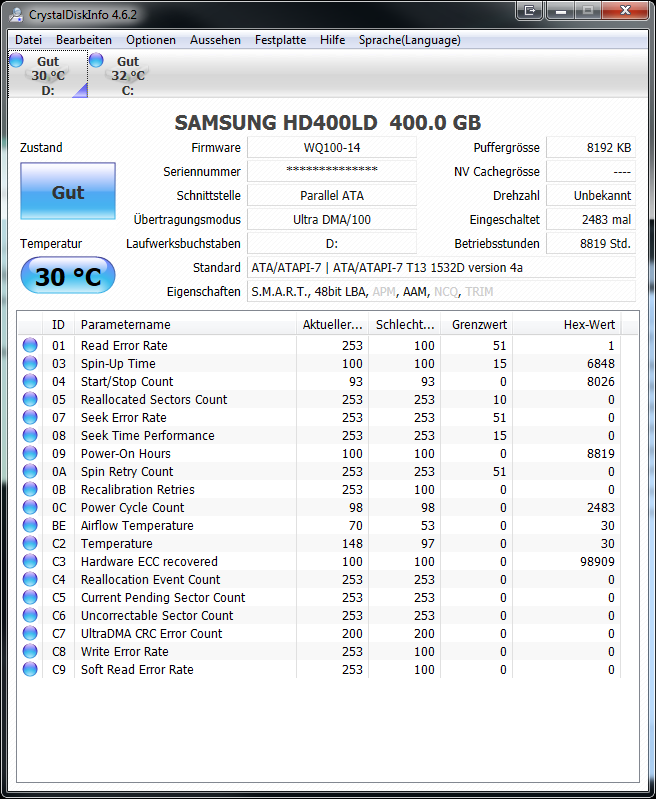Image resolution: width=656 pixels, height=799 pixels.
Task: Click the blue Gut health status button
Action: click(x=68, y=191)
